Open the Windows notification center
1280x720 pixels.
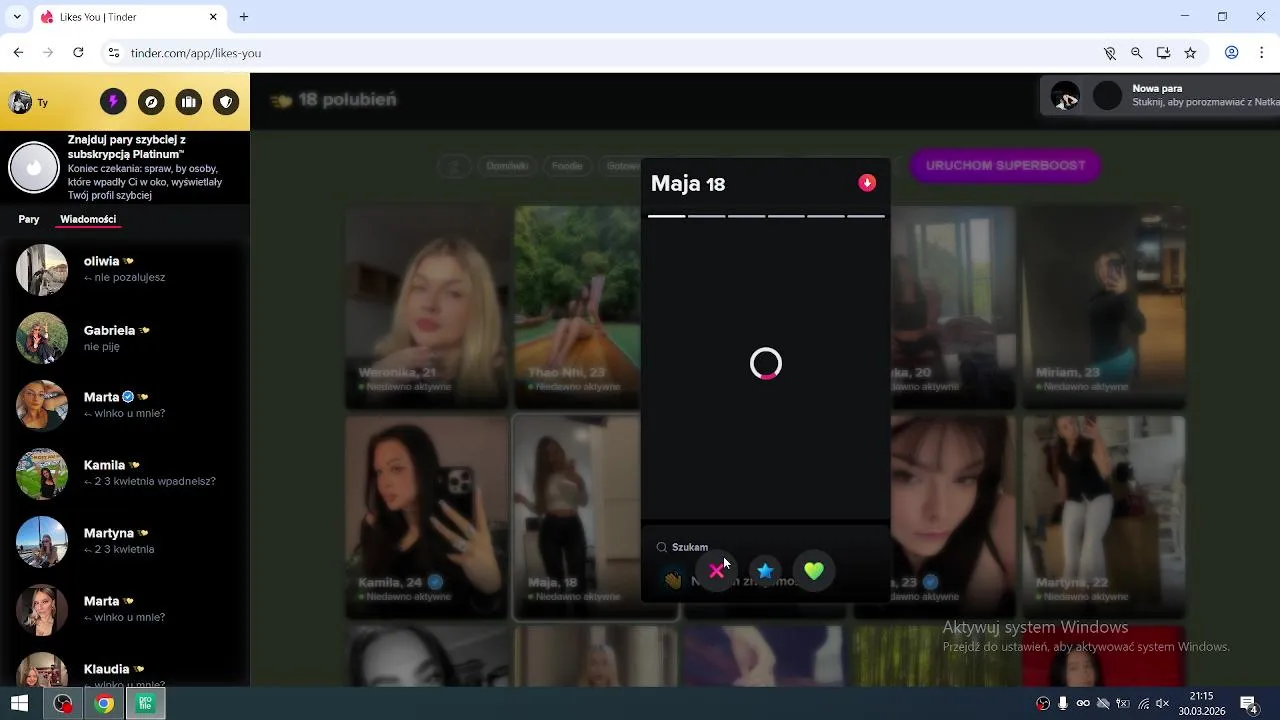click(1249, 704)
